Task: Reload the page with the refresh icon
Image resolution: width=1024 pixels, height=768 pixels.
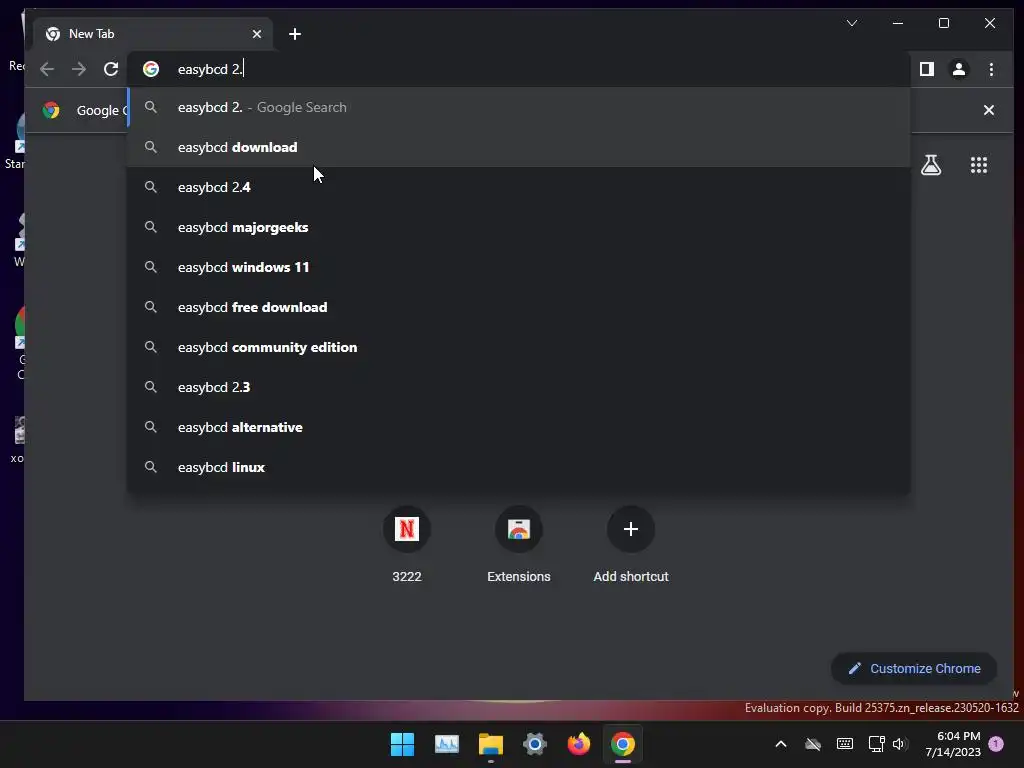Action: 111,69
